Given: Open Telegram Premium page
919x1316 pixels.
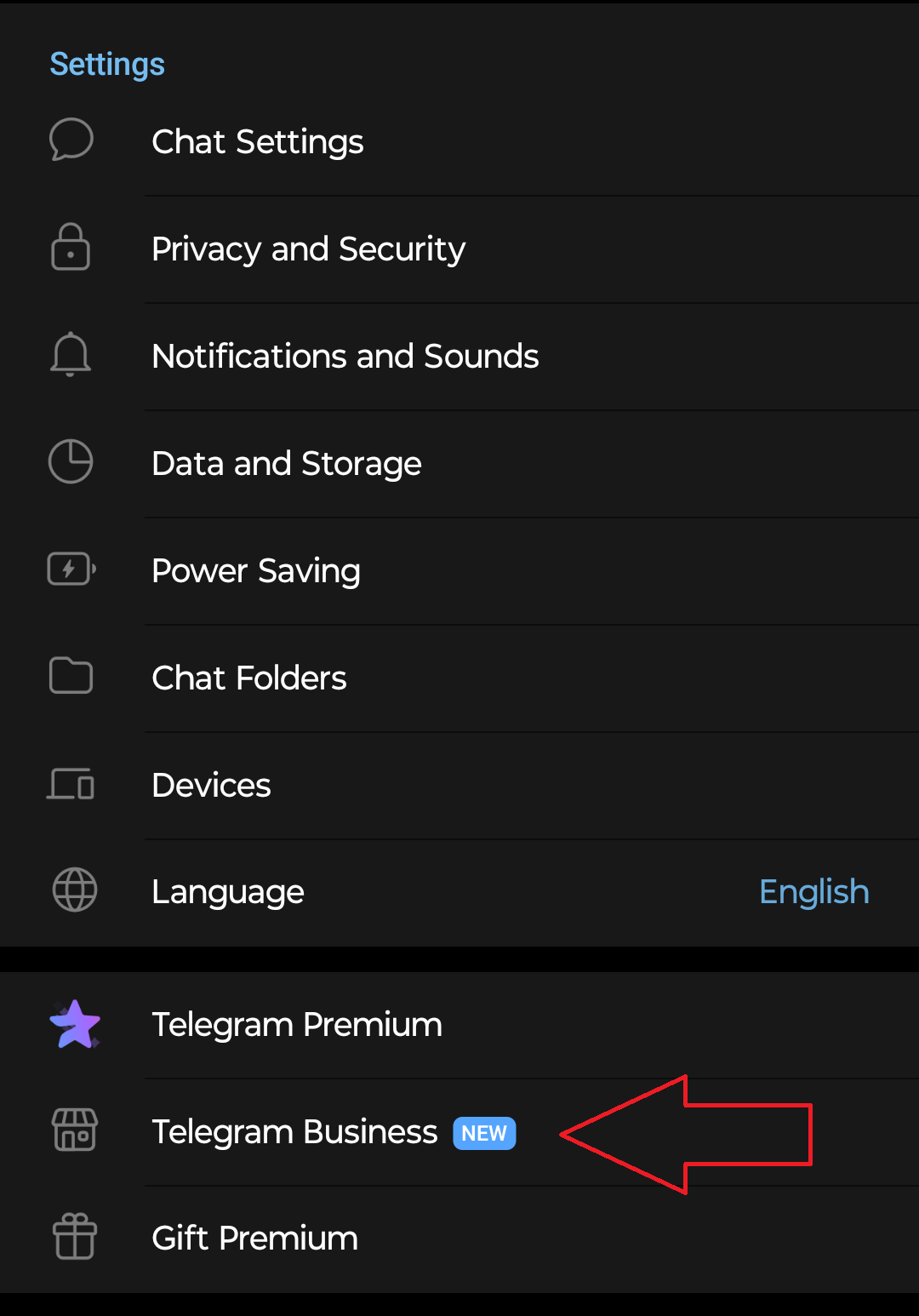Looking at the screenshot, I should coord(296,1025).
